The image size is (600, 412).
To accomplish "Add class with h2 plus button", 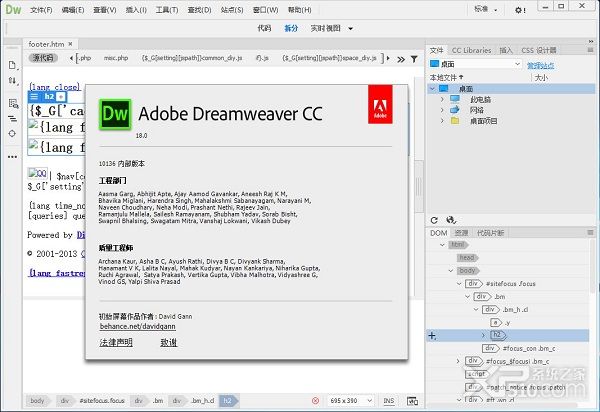I will point(61,97).
